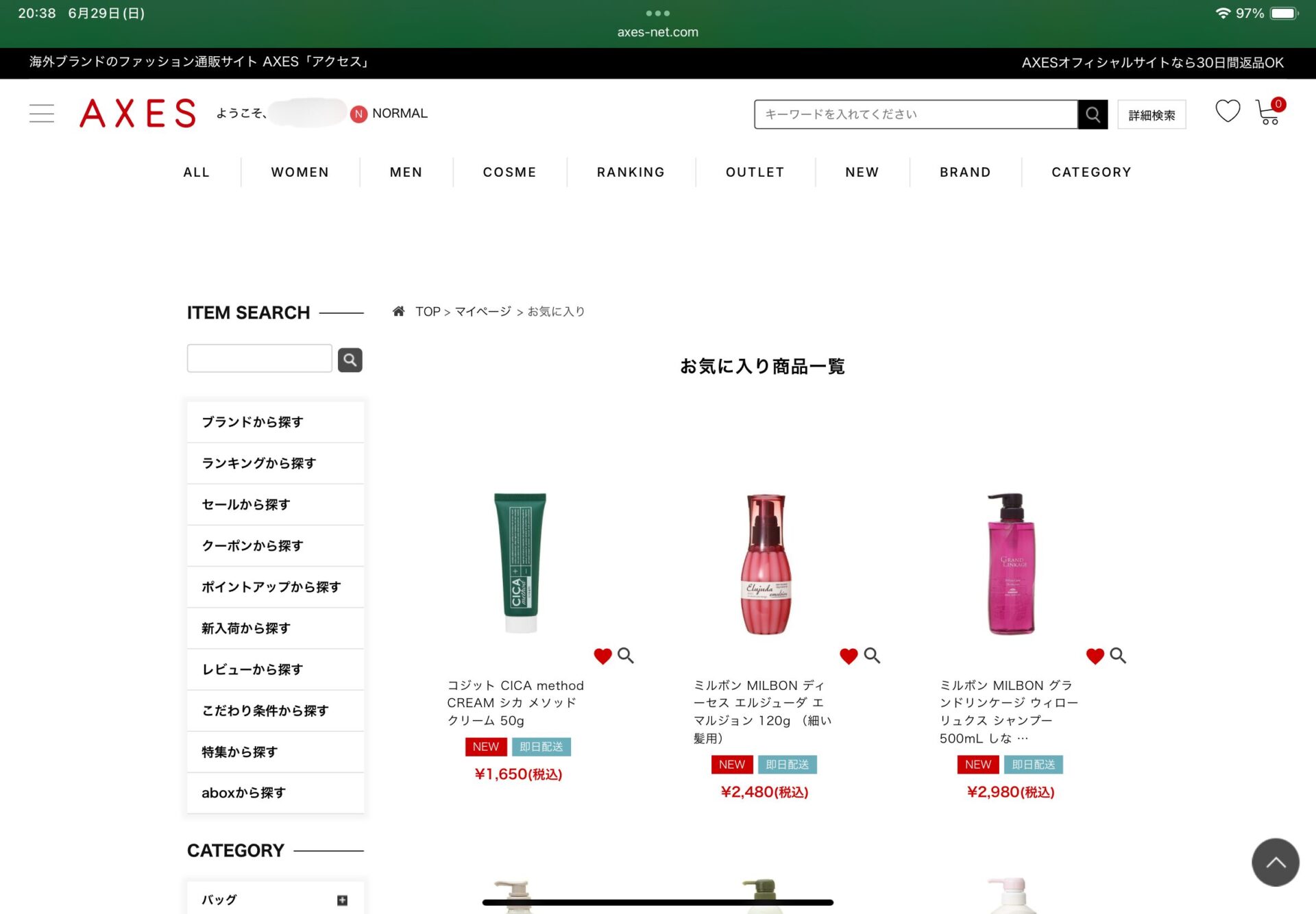Image resolution: width=1316 pixels, height=914 pixels.
Task: Select ブランドから探す in sidebar
Action: (x=276, y=422)
